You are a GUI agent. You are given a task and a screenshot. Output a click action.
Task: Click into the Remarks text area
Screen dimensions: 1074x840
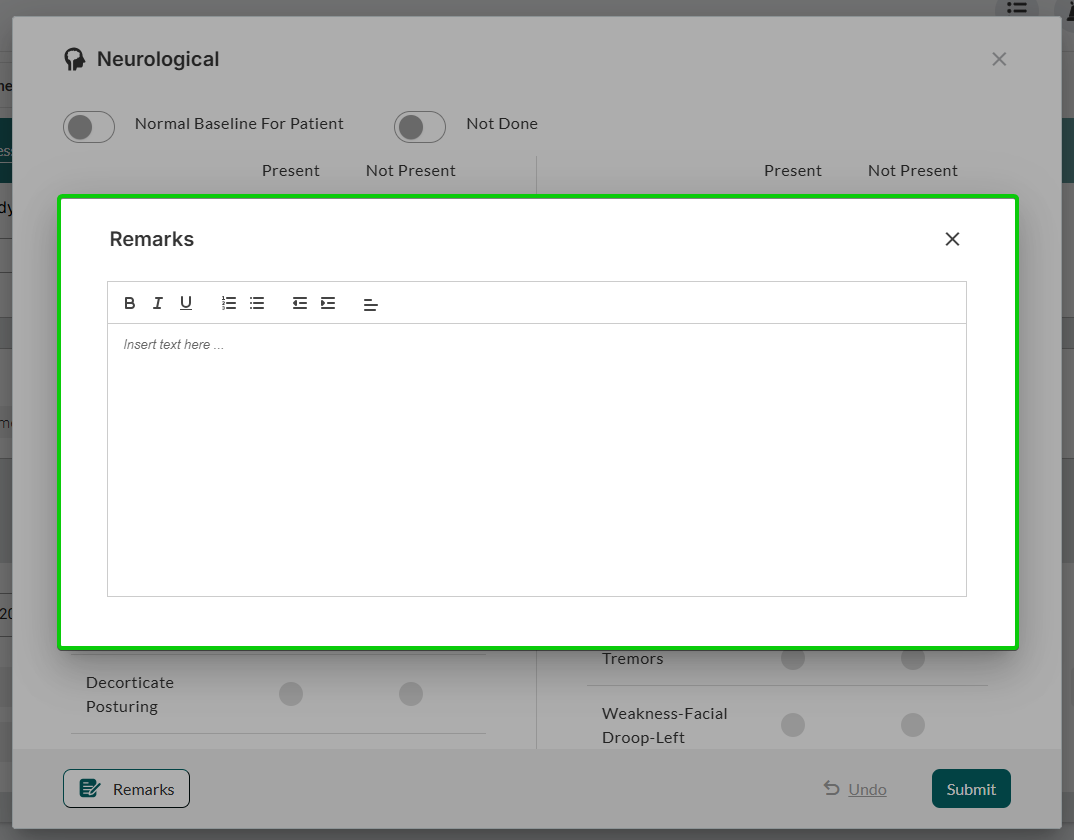[536, 460]
